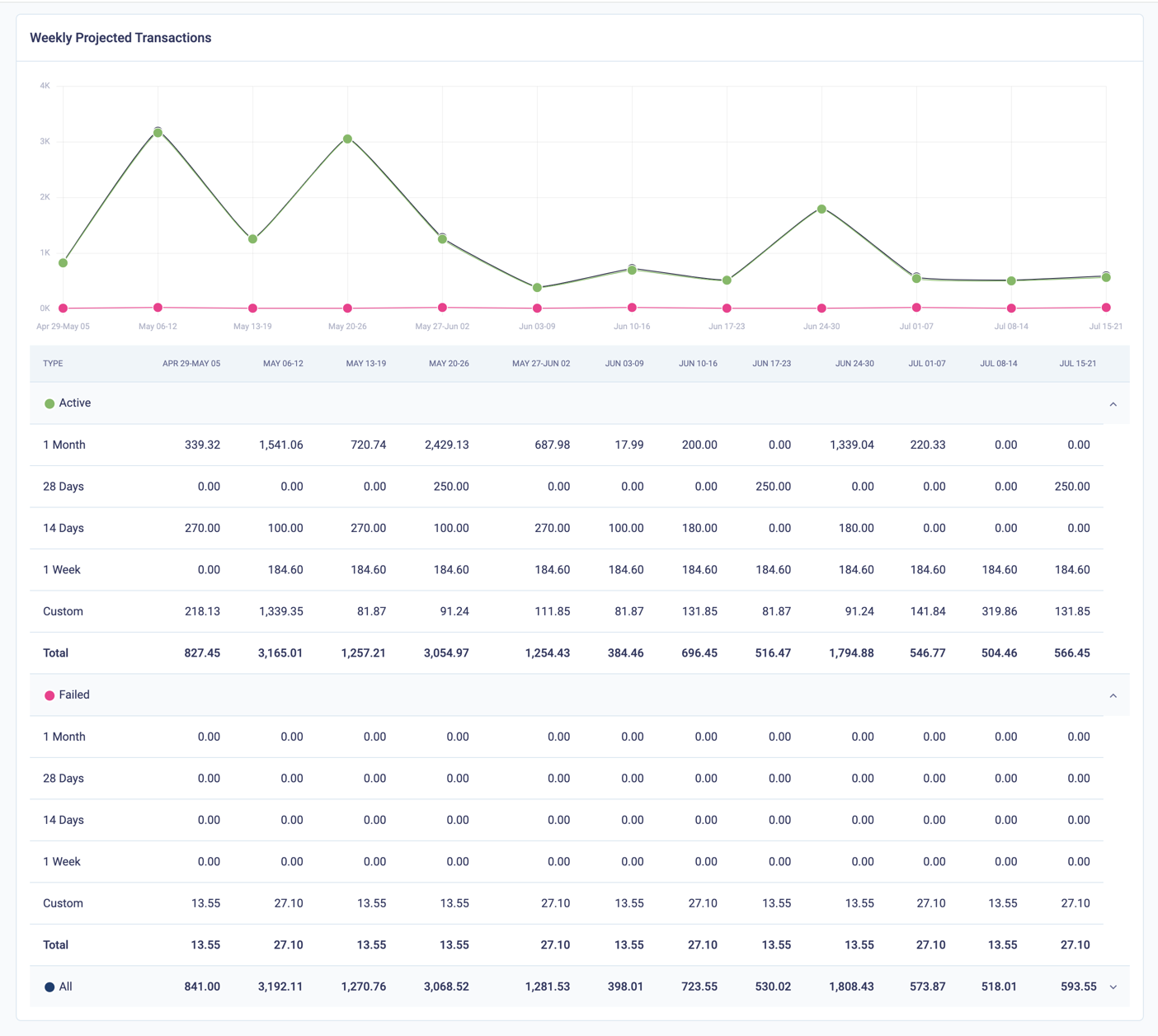Click the dark blue All legend dot
Image resolution: width=1158 pixels, height=1036 pixels.
(x=49, y=987)
